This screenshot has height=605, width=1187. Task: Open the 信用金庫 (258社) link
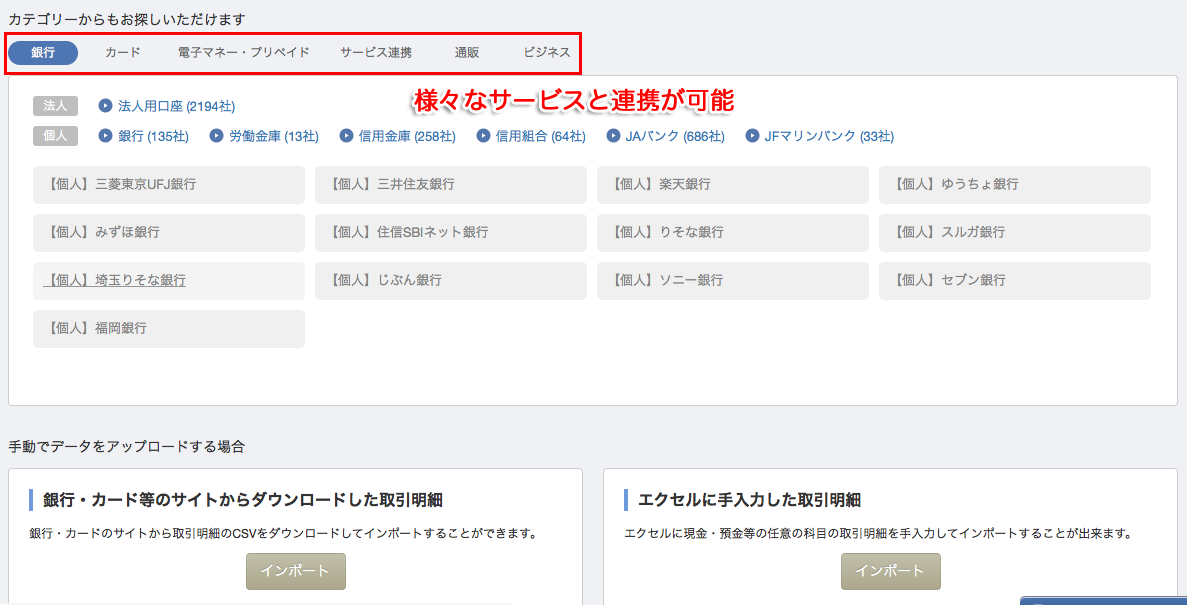click(407, 136)
